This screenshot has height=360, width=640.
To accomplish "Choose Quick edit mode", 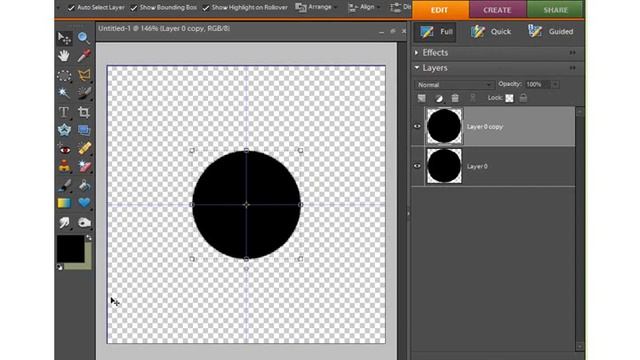I will point(491,32).
